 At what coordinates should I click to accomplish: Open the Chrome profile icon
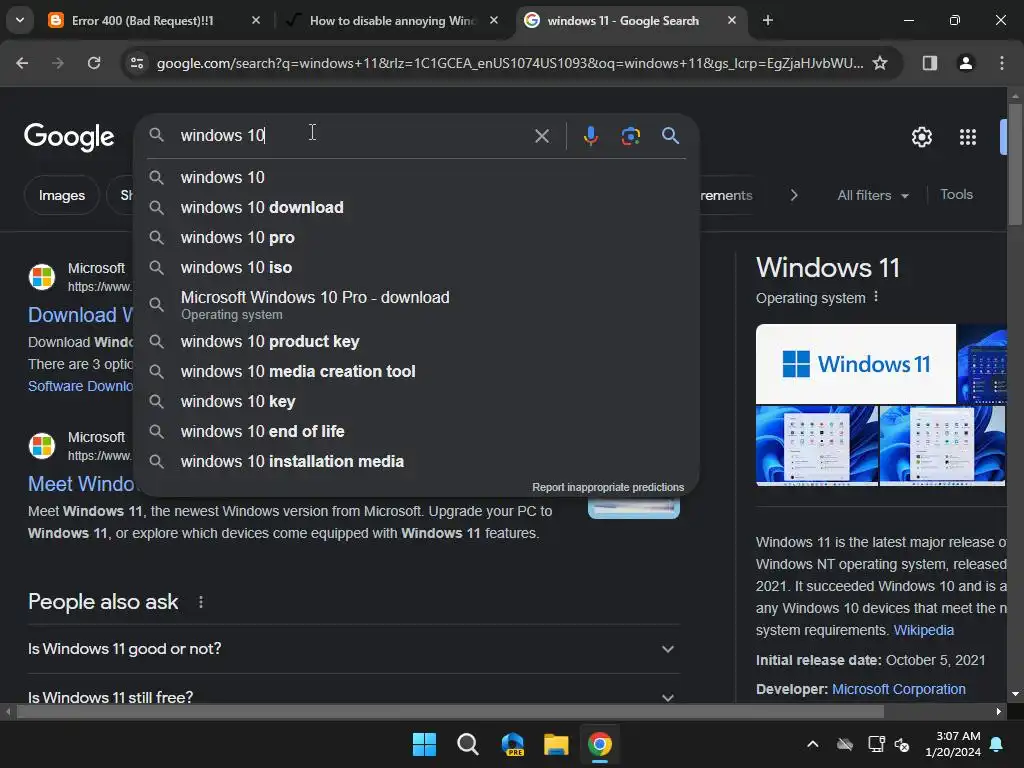tap(965, 63)
